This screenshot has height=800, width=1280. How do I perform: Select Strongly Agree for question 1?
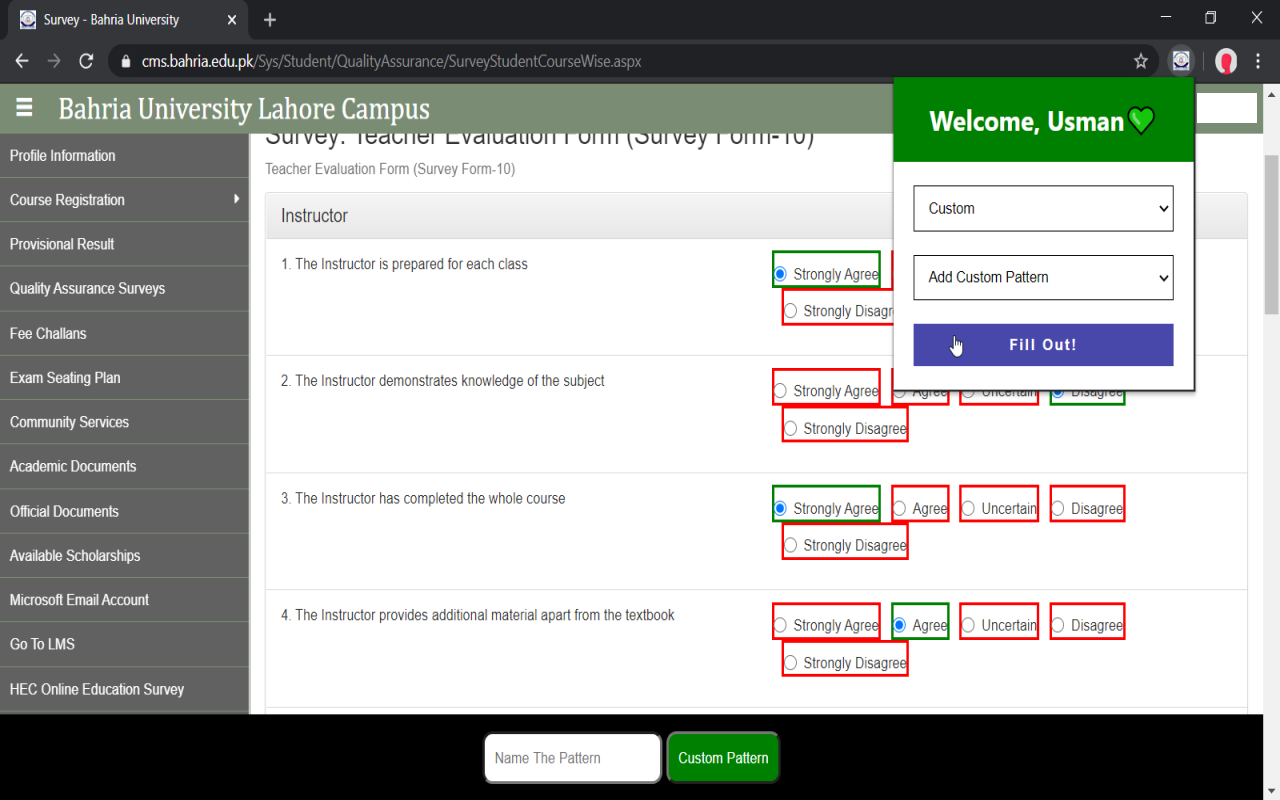pos(780,274)
